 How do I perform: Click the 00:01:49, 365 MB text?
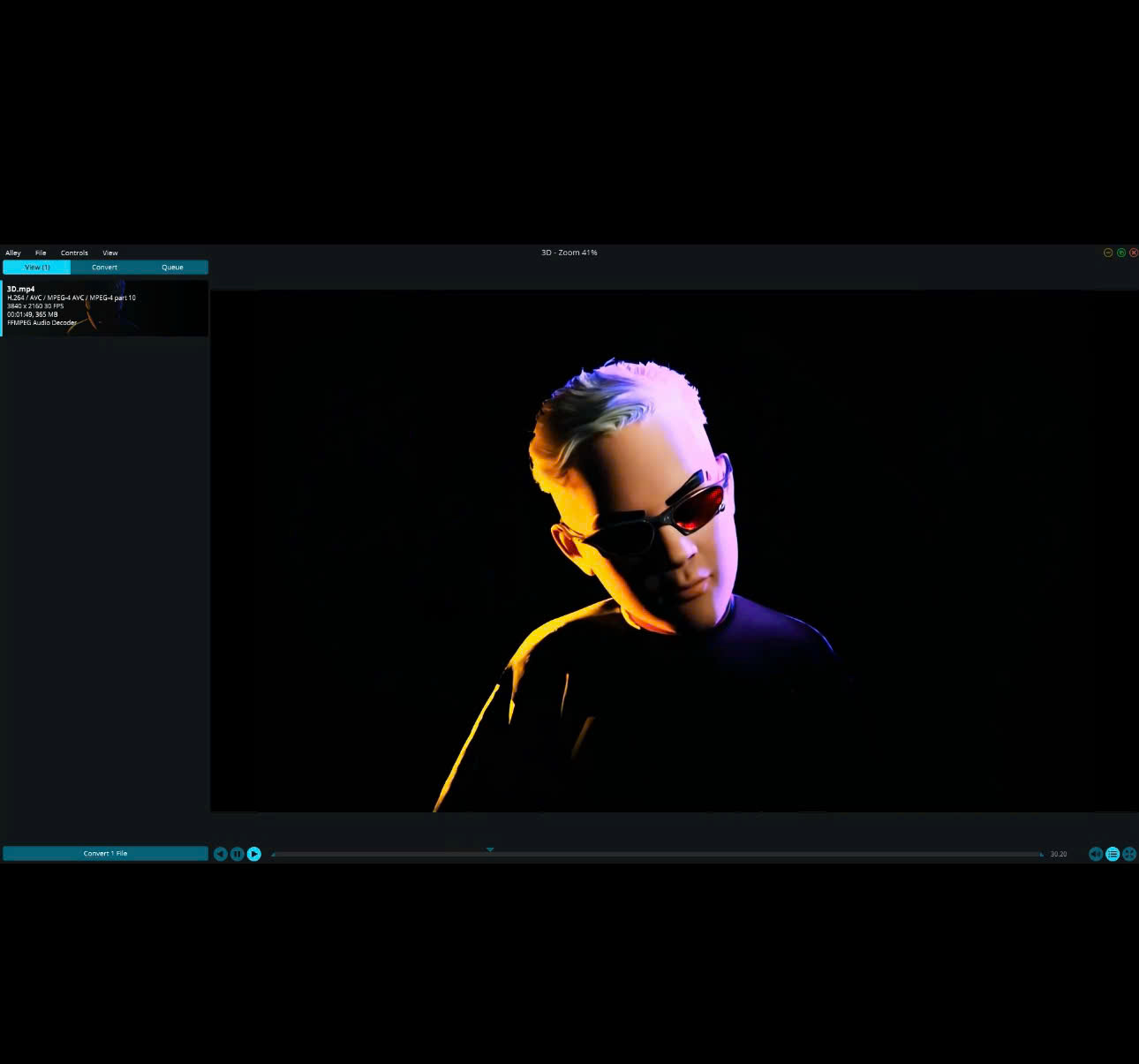33,314
